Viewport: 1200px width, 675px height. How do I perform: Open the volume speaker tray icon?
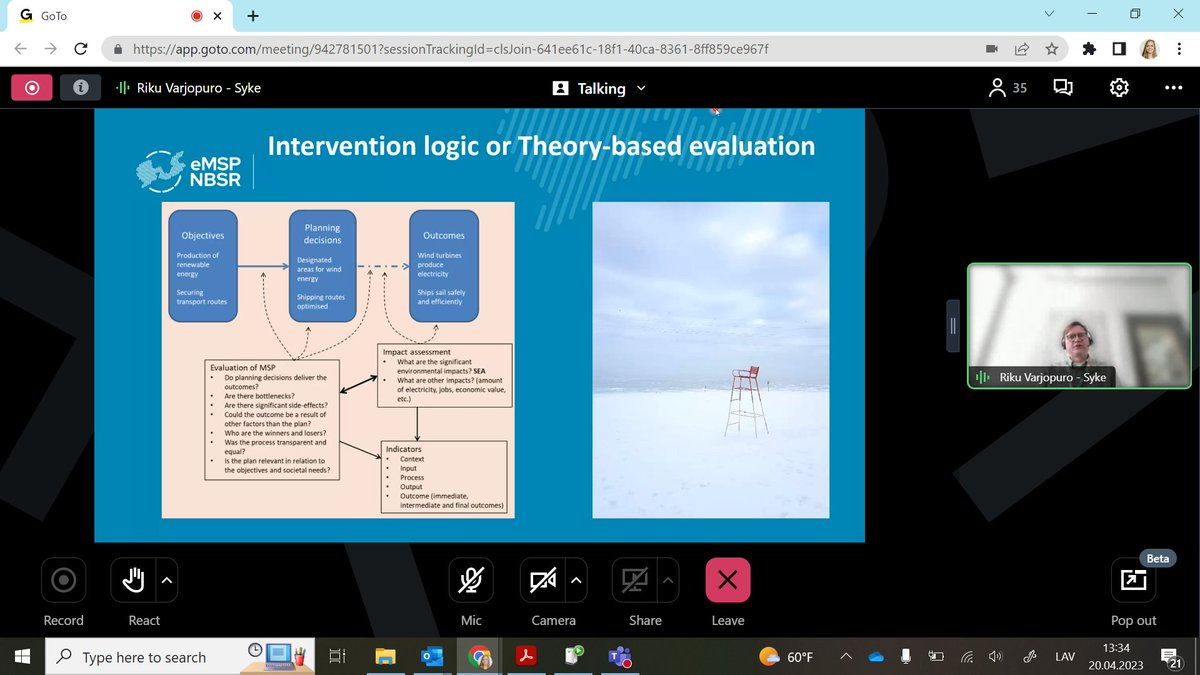point(996,657)
